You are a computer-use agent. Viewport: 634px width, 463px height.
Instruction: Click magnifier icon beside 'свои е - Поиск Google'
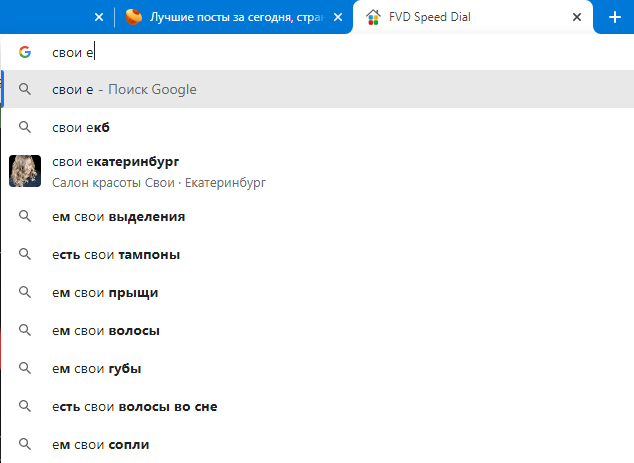click(25, 89)
